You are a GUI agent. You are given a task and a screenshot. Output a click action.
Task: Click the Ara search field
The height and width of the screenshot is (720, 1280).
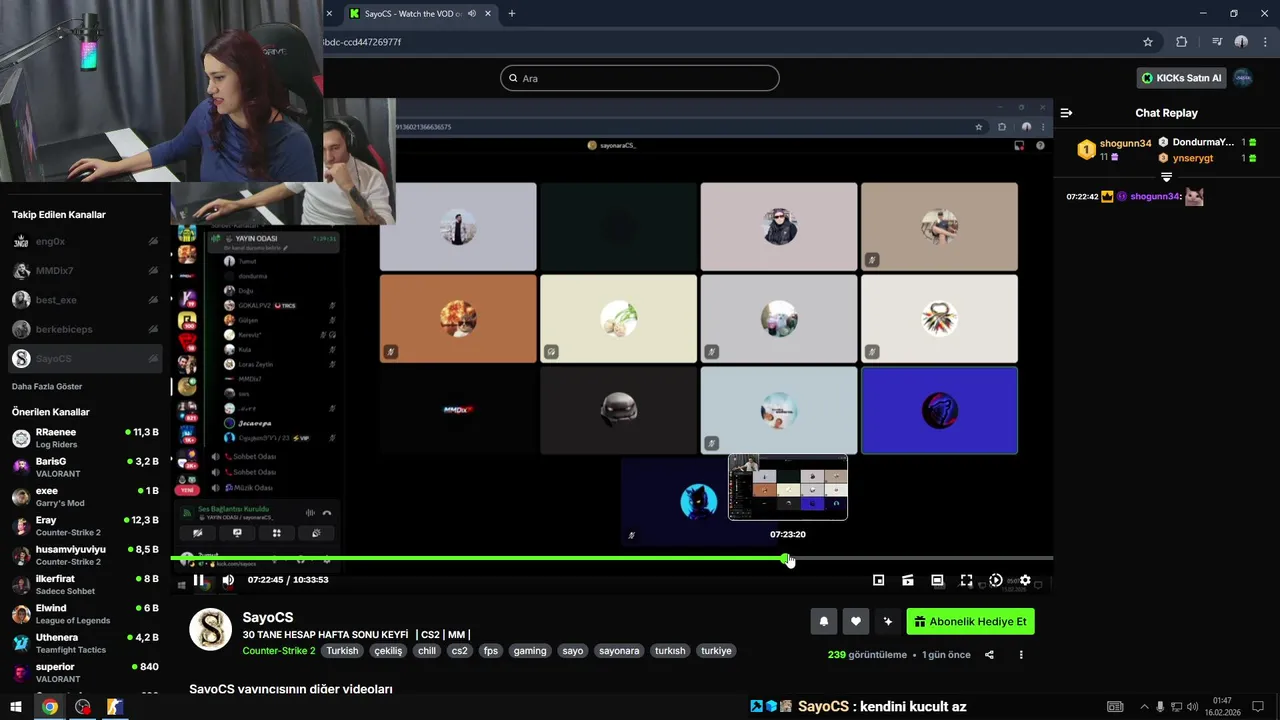pyautogui.click(x=640, y=78)
